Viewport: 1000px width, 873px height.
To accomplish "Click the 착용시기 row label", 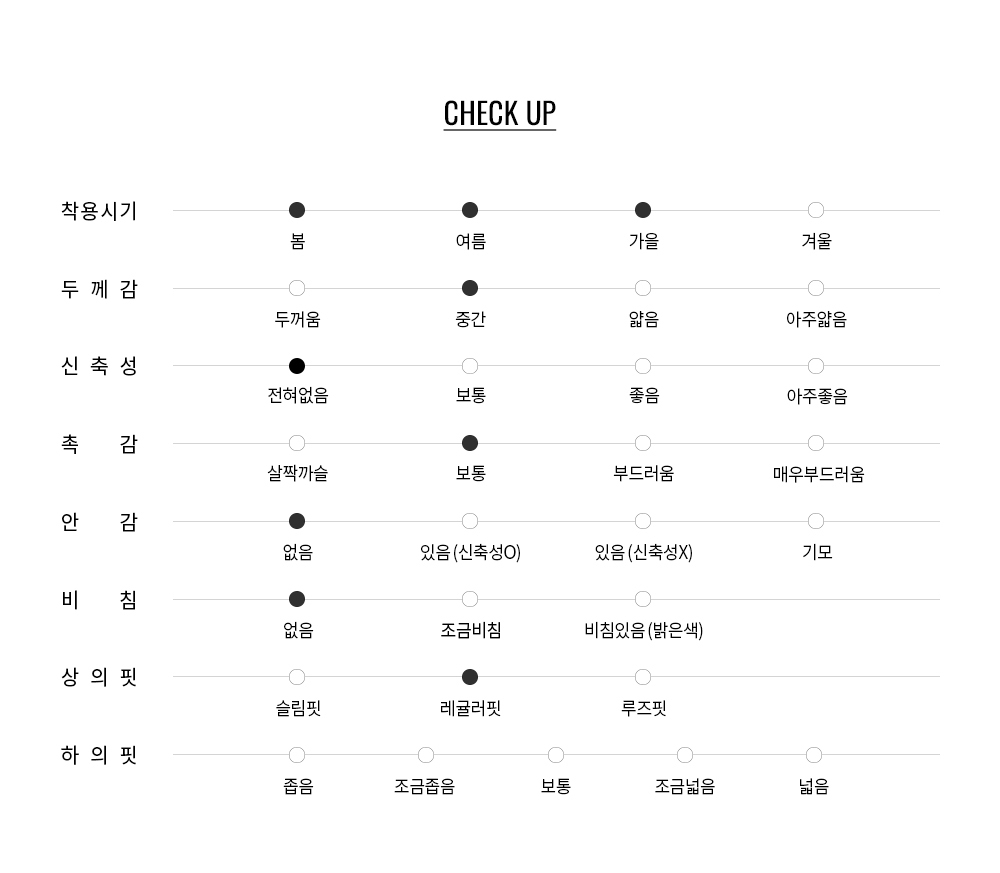I will point(99,211).
